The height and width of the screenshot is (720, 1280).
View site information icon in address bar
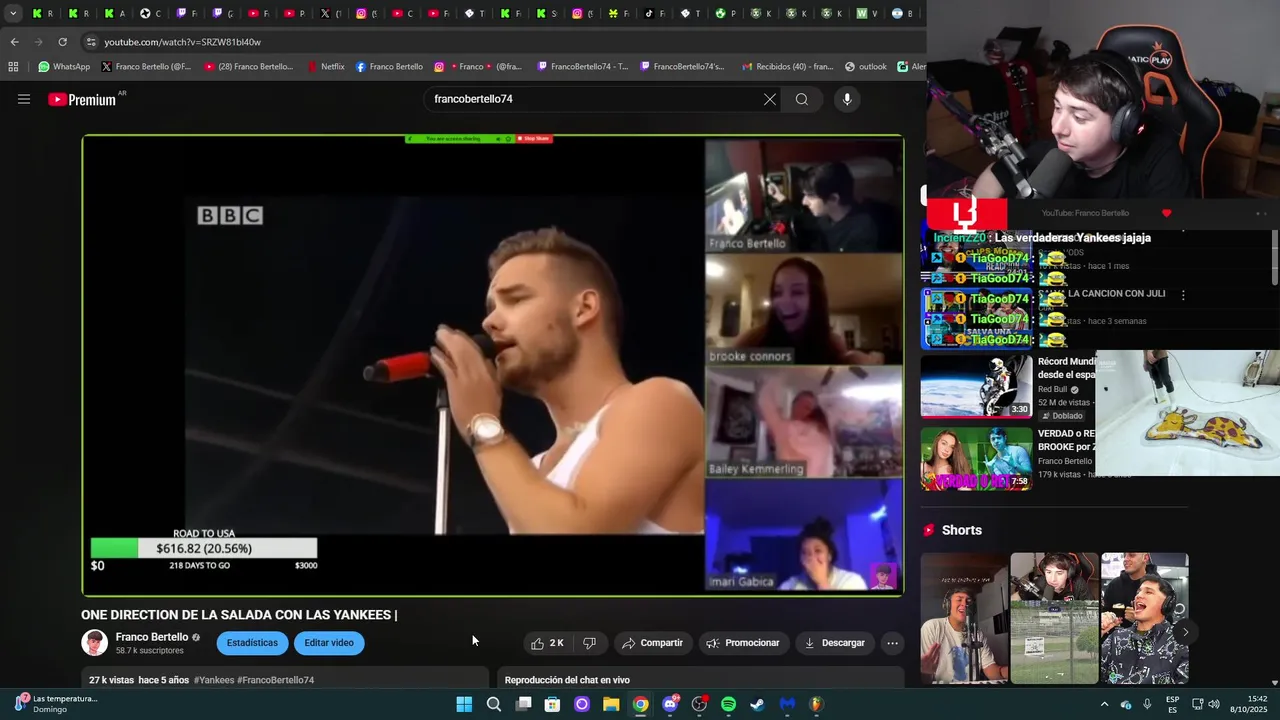pos(91,42)
